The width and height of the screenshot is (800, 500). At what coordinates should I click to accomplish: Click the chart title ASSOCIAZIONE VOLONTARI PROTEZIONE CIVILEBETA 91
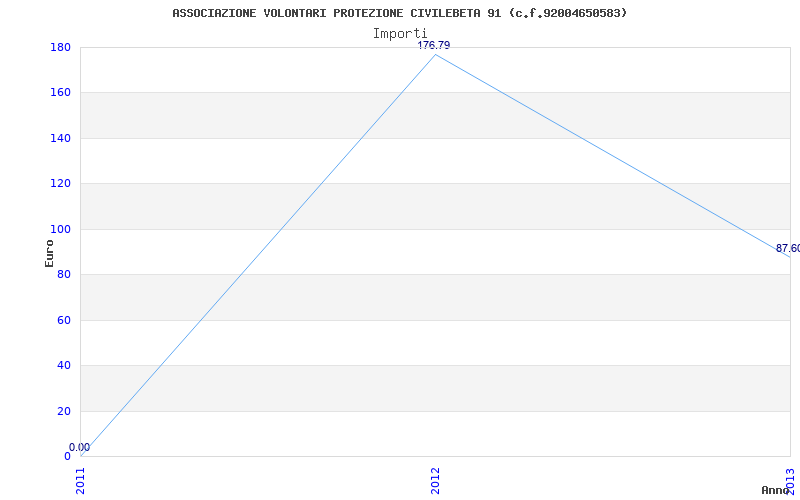tap(399, 13)
